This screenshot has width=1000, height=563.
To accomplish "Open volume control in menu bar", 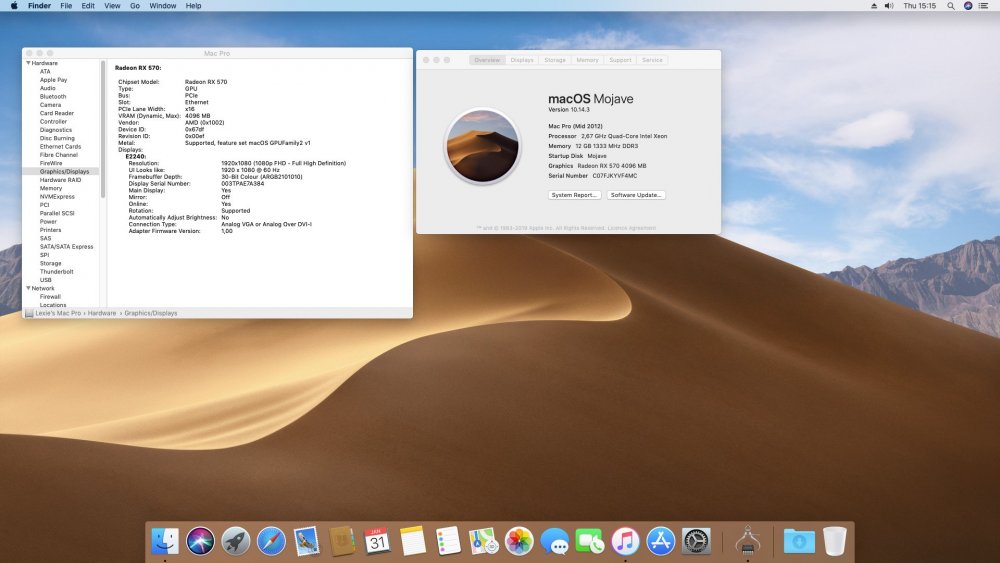I will (889, 6).
